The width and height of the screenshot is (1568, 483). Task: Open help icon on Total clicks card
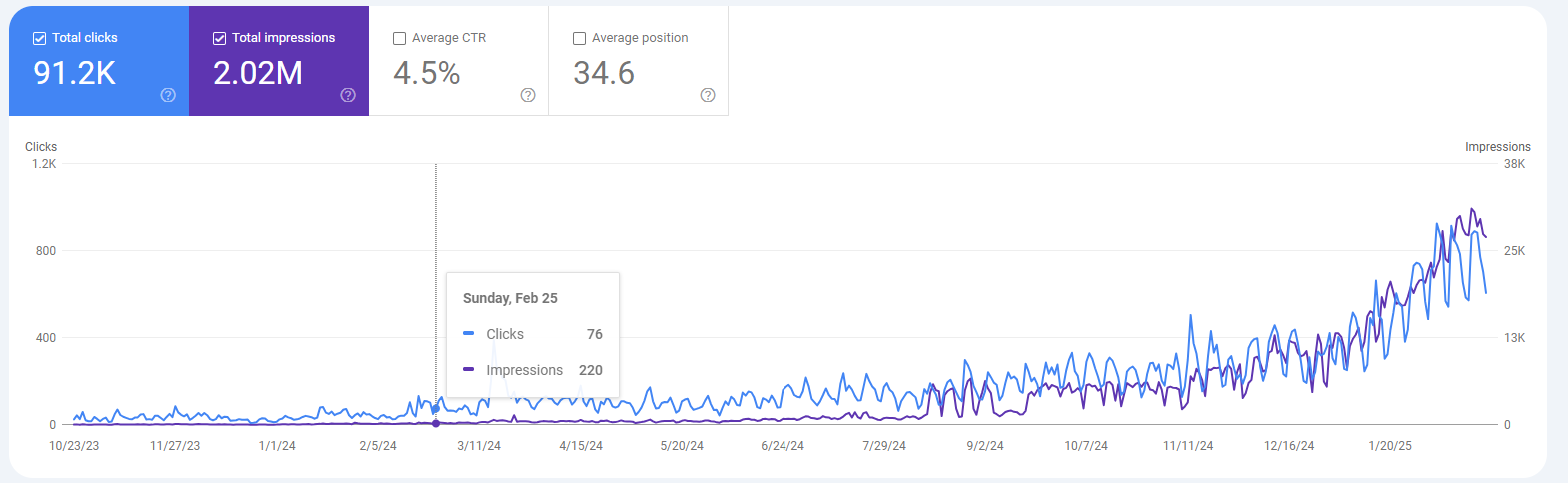click(x=168, y=95)
